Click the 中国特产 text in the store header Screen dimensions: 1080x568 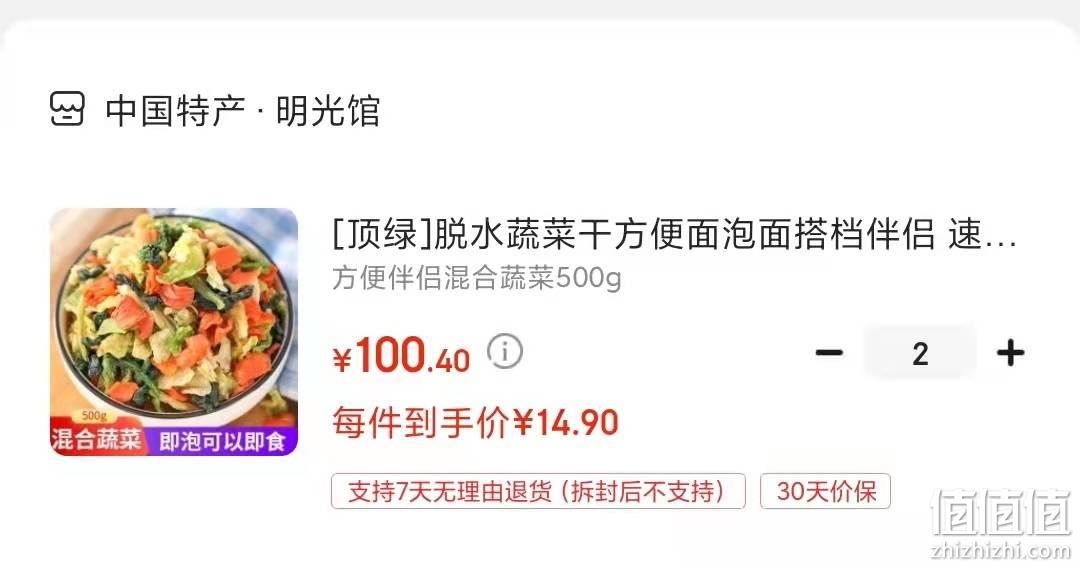click(174, 111)
